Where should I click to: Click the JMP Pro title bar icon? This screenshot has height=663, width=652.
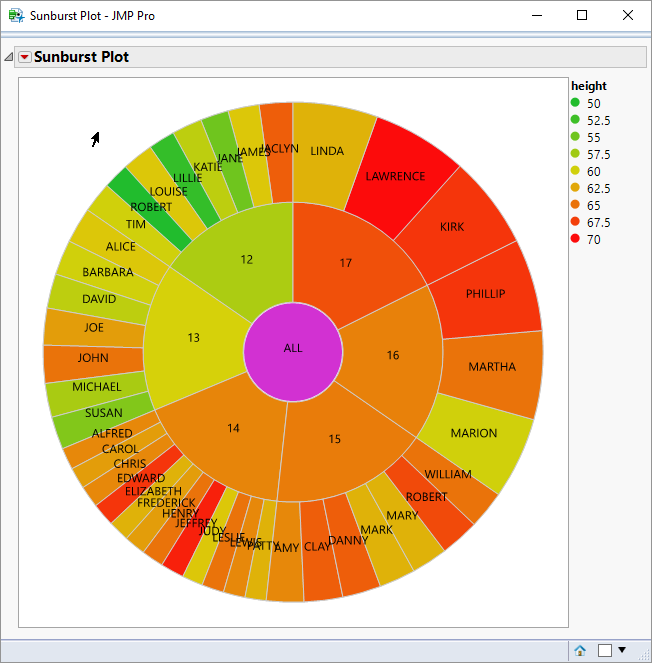[16, 16]
